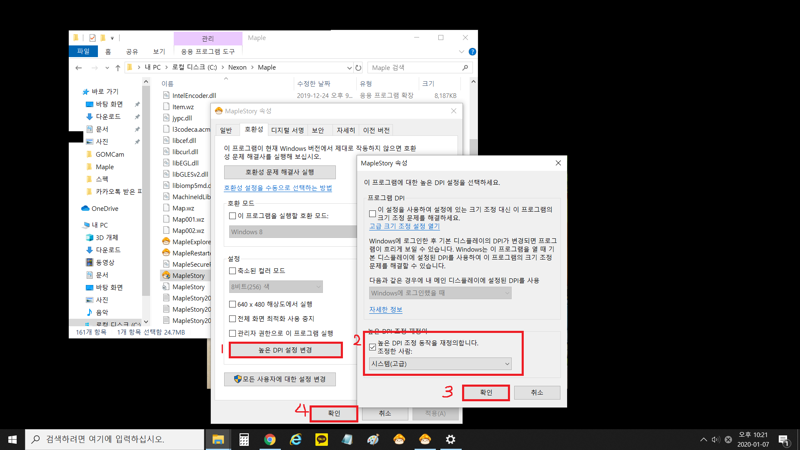Enable 640 x 480 해상도에서 실행
800x450 pixels.
pos(233,304)
